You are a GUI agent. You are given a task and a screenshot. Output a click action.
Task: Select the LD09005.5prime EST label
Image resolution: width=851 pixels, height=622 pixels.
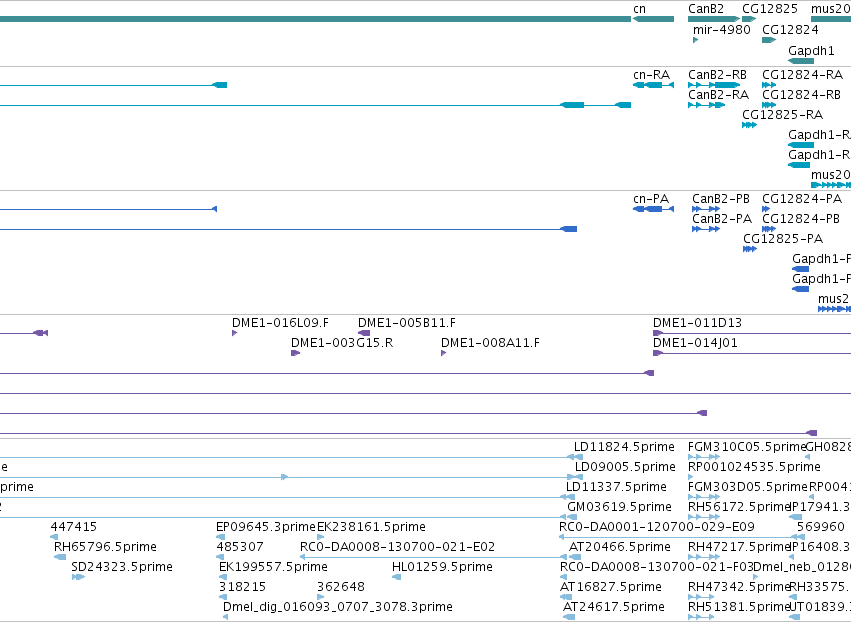pyautogui.click(x=625, y=467)
